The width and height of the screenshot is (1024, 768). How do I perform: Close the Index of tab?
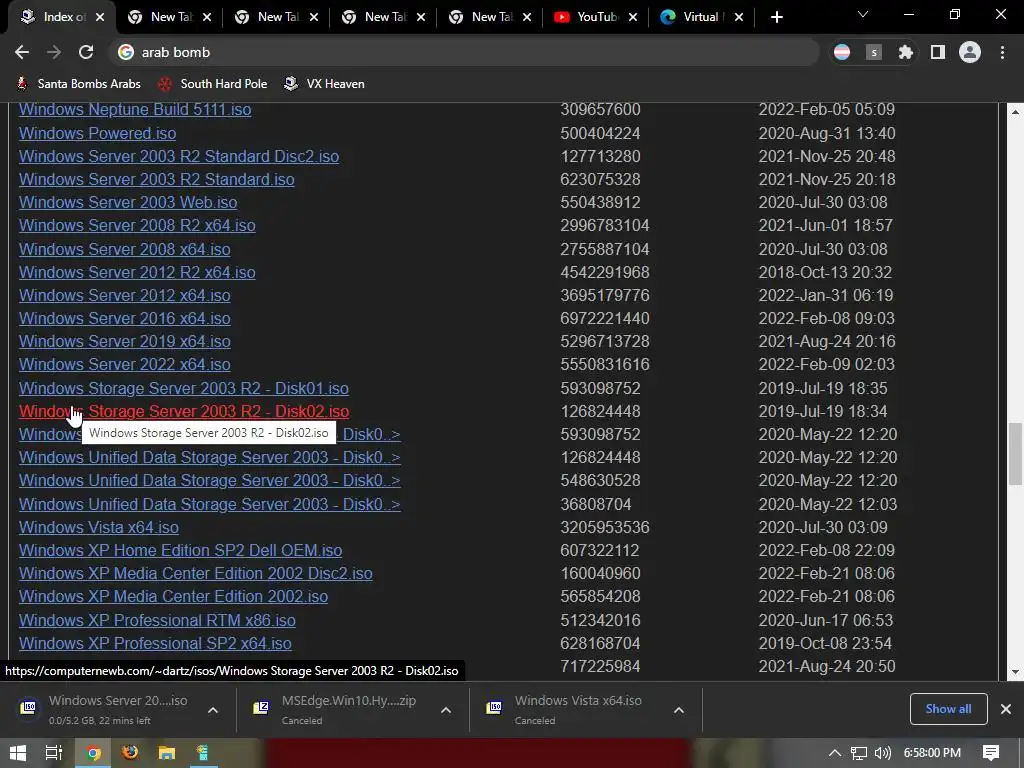[100, 18]
